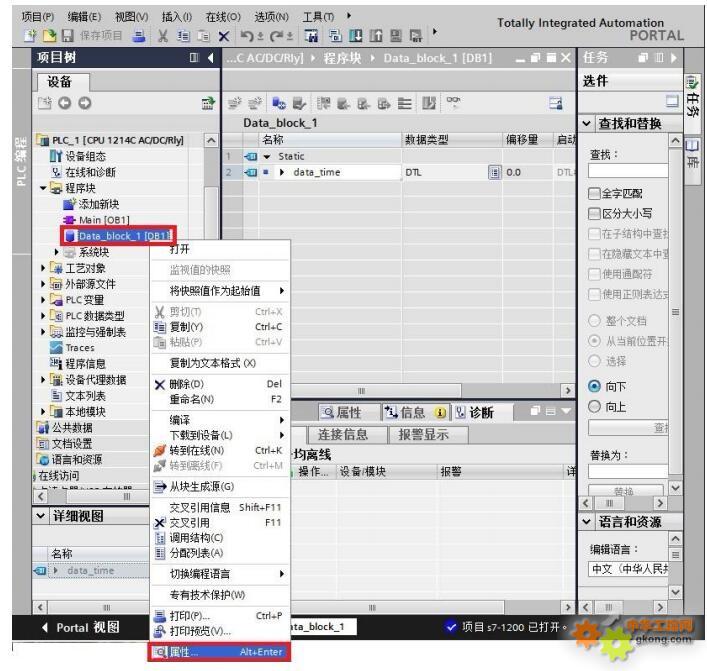The image size is (707, 671).
Task: Click the download to device icon
Action: click(x=356, y=36)
